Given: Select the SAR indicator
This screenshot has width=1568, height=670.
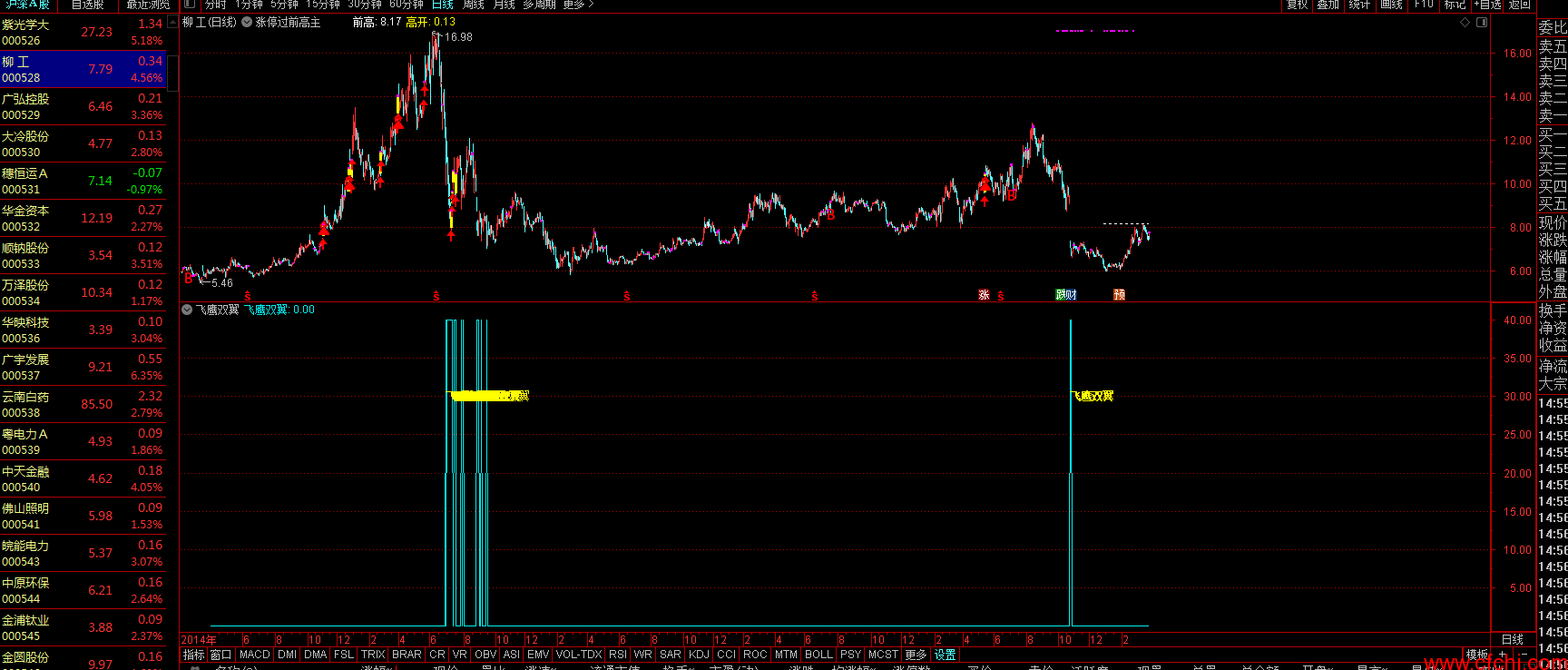Looking at the screenshot, I should [671, 655].
